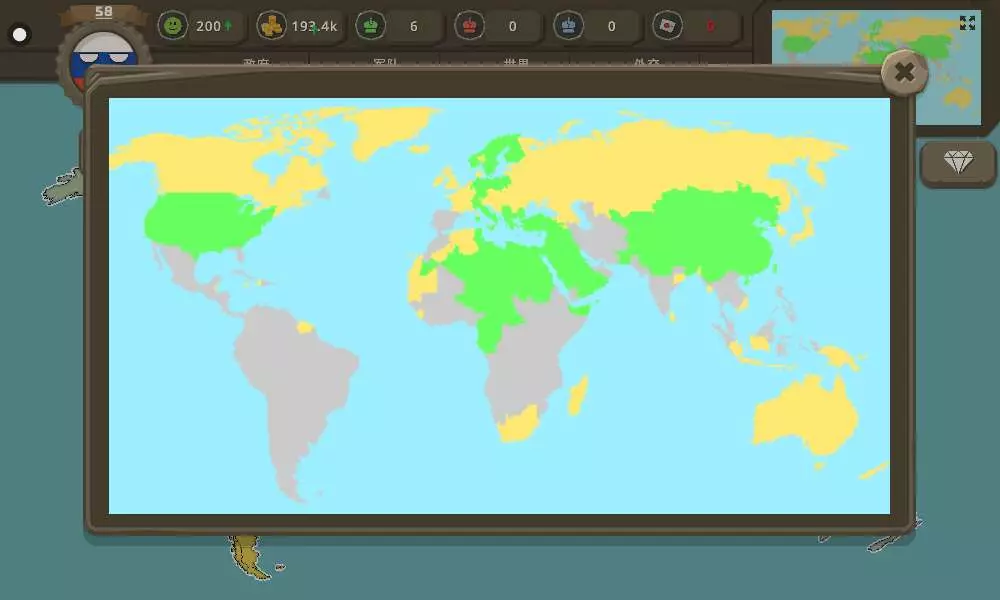Expand the minimap to fullscreen
This screenshot has height=600, width=1000.
pos(967,23)
